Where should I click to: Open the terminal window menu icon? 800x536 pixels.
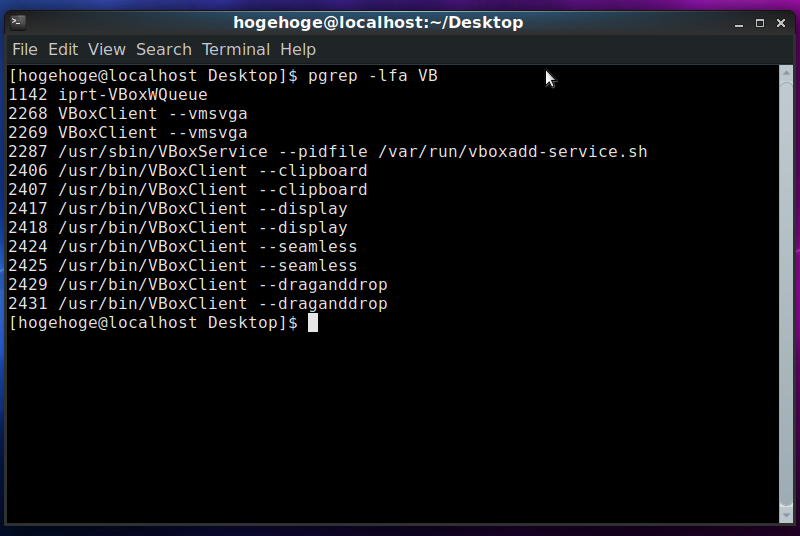[18, 21]
